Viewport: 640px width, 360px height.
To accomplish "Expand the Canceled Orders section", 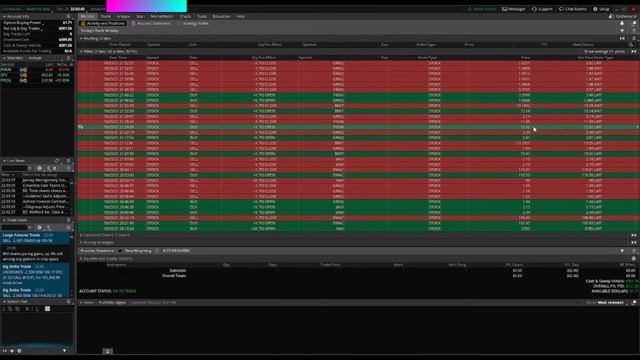I will pos(81,235).
